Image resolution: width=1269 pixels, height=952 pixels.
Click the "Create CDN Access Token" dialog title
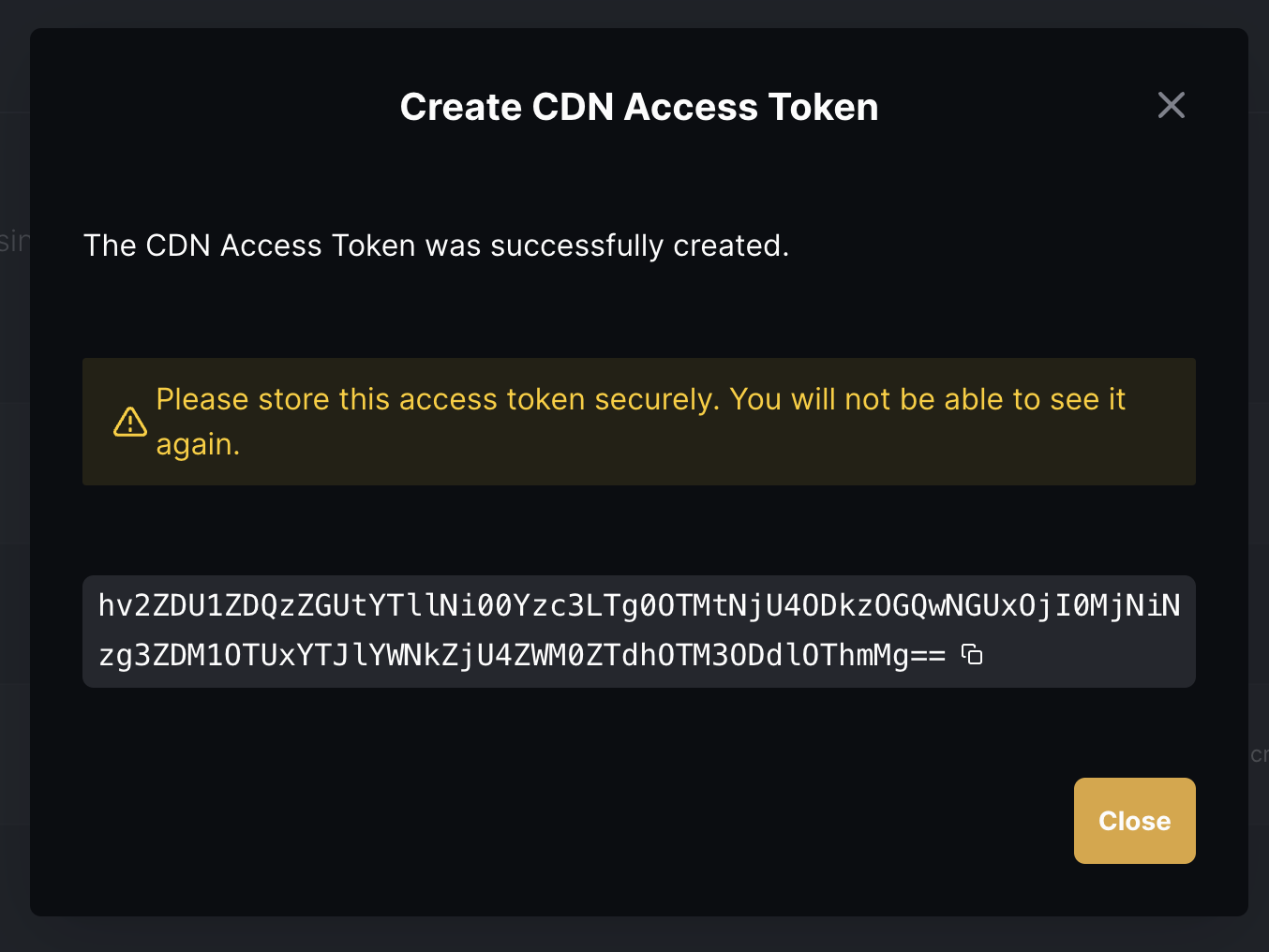pyautogui.click(x=638, y=107)
